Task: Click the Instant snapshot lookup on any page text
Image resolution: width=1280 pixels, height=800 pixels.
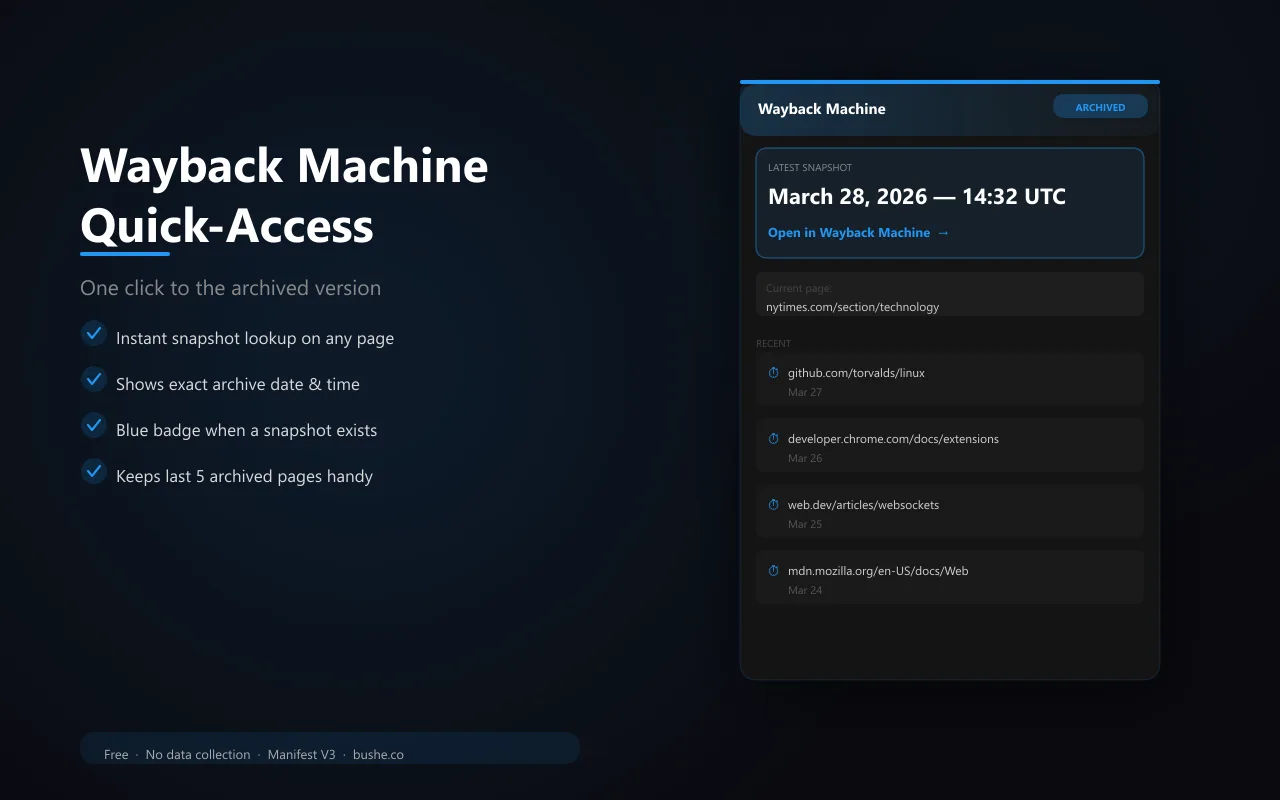Action: tap(255, 338)
